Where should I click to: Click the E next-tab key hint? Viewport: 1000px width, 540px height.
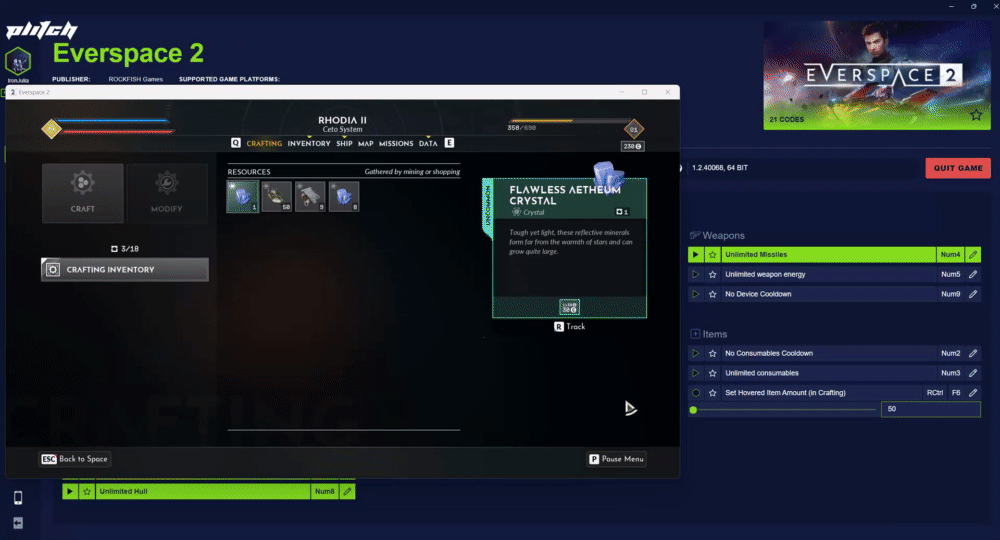450,143
